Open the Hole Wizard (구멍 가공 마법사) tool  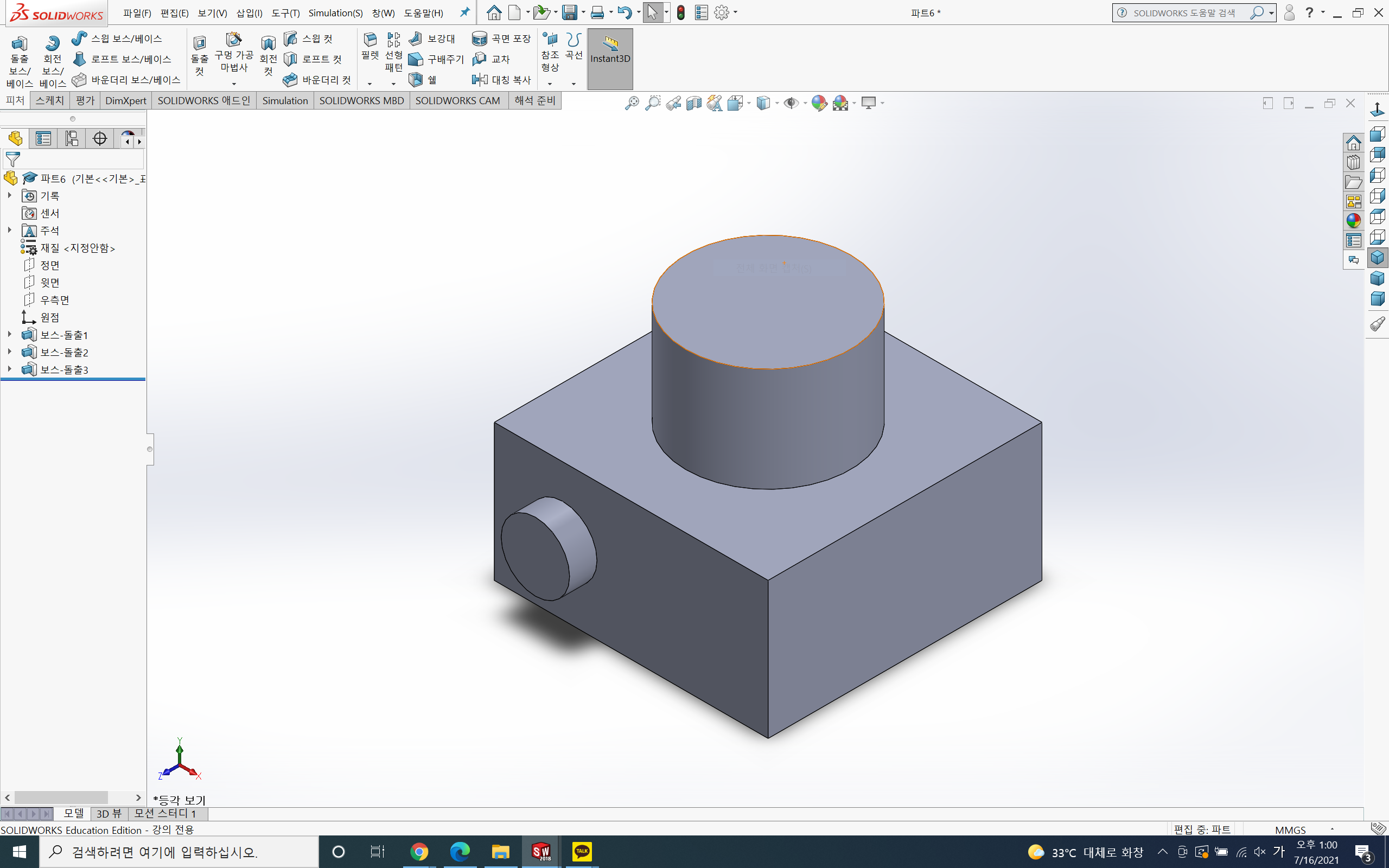[x=233, y=41]
